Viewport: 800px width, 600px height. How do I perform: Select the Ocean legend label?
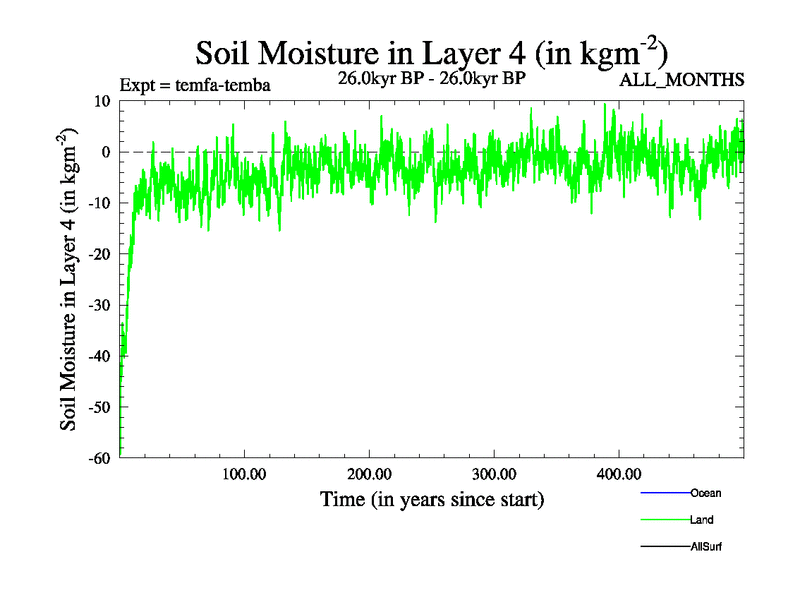click(x=705, y=493)
